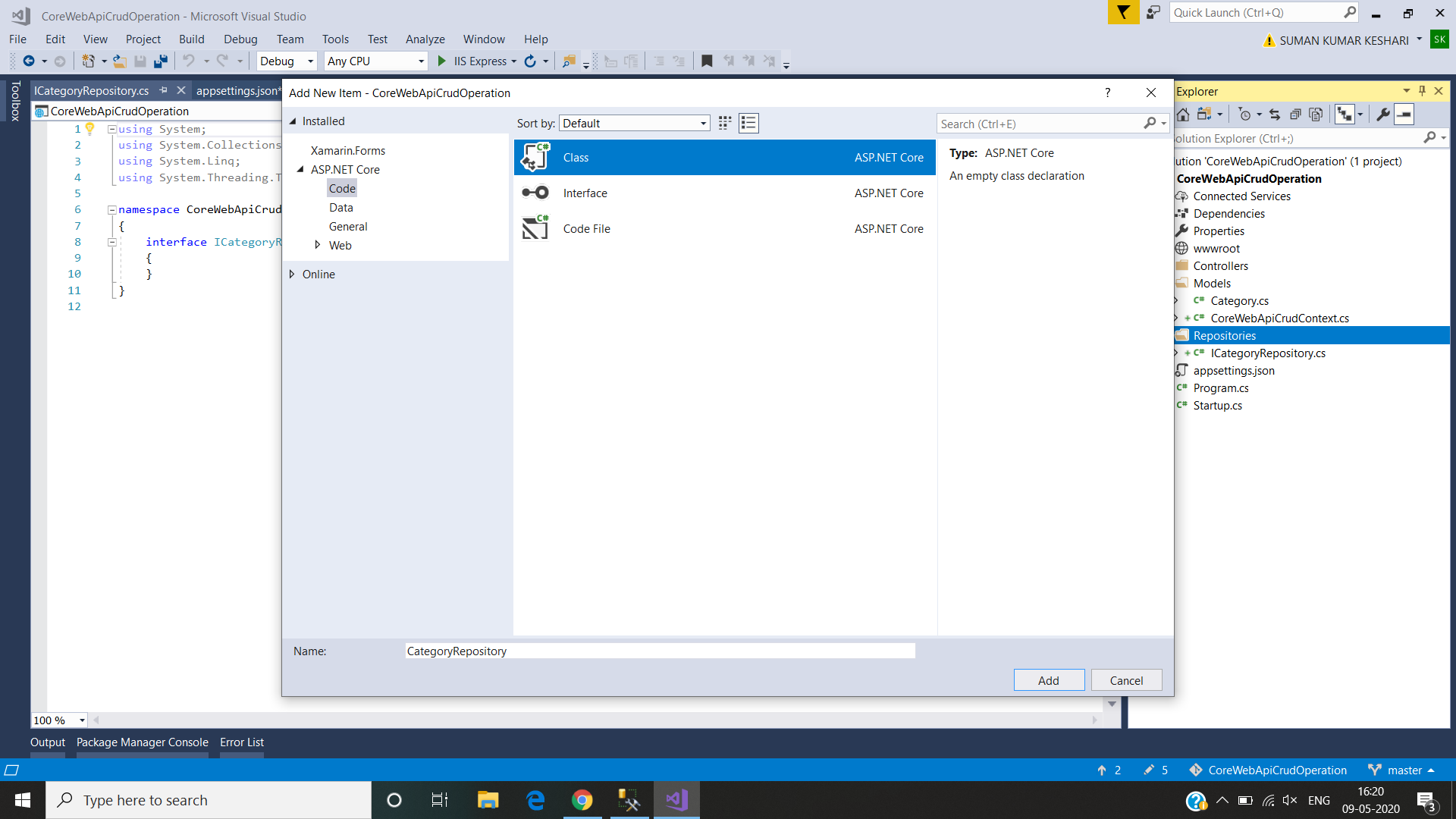Click the Add button in dialog
1456x819 pixels.
(x=1049, y=680)
